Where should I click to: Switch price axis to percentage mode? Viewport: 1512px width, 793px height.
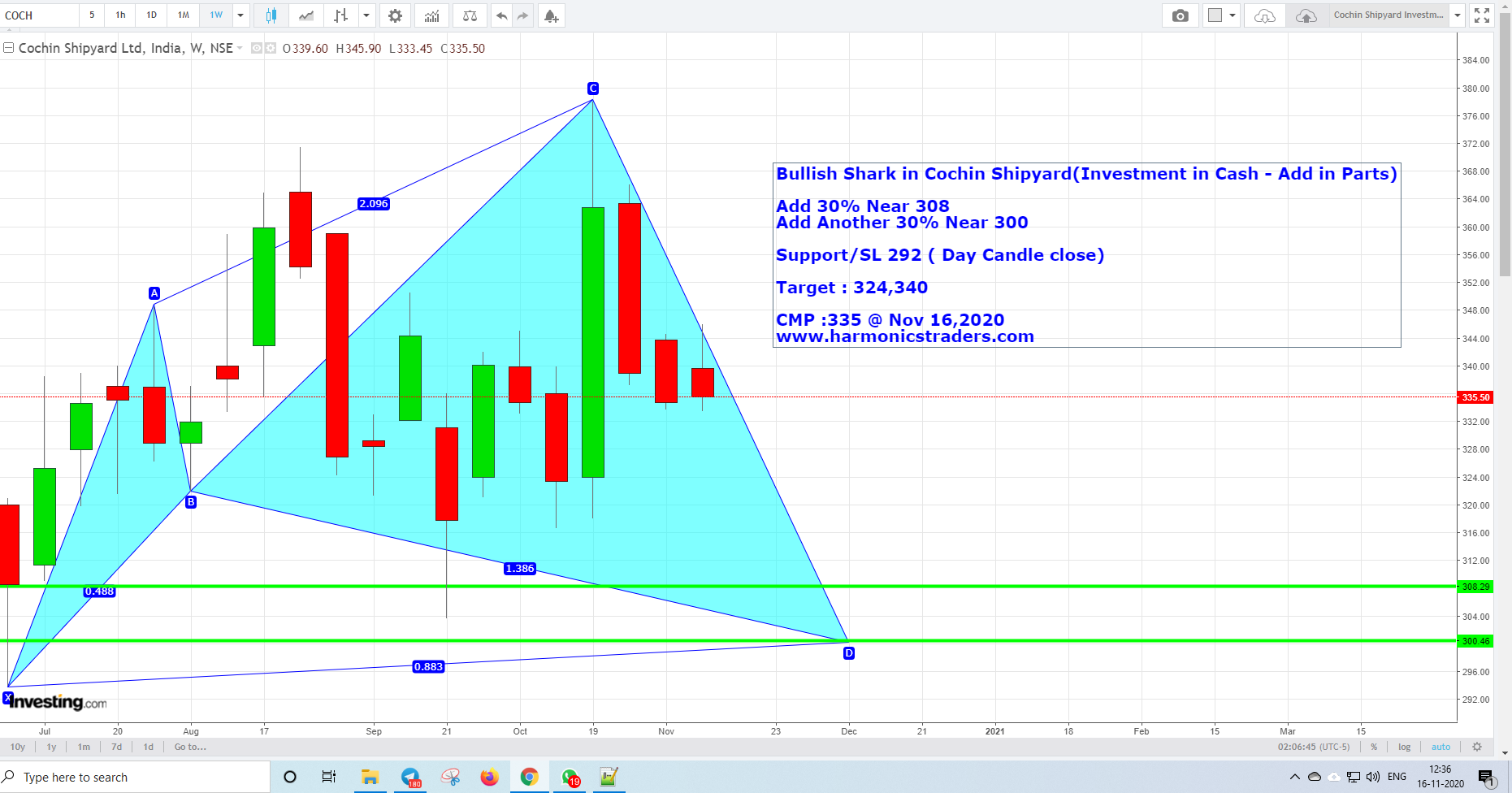tap(1373, 746)
